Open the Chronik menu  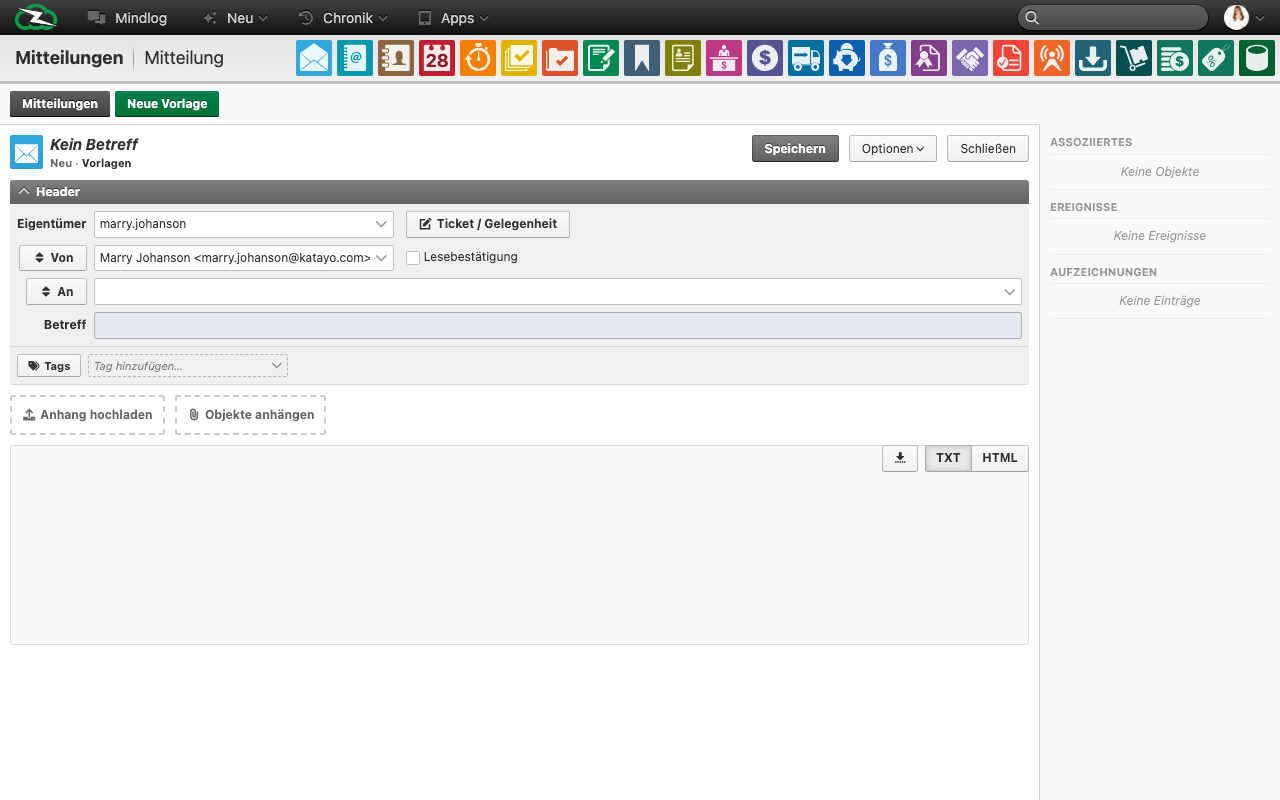[343, 18]
